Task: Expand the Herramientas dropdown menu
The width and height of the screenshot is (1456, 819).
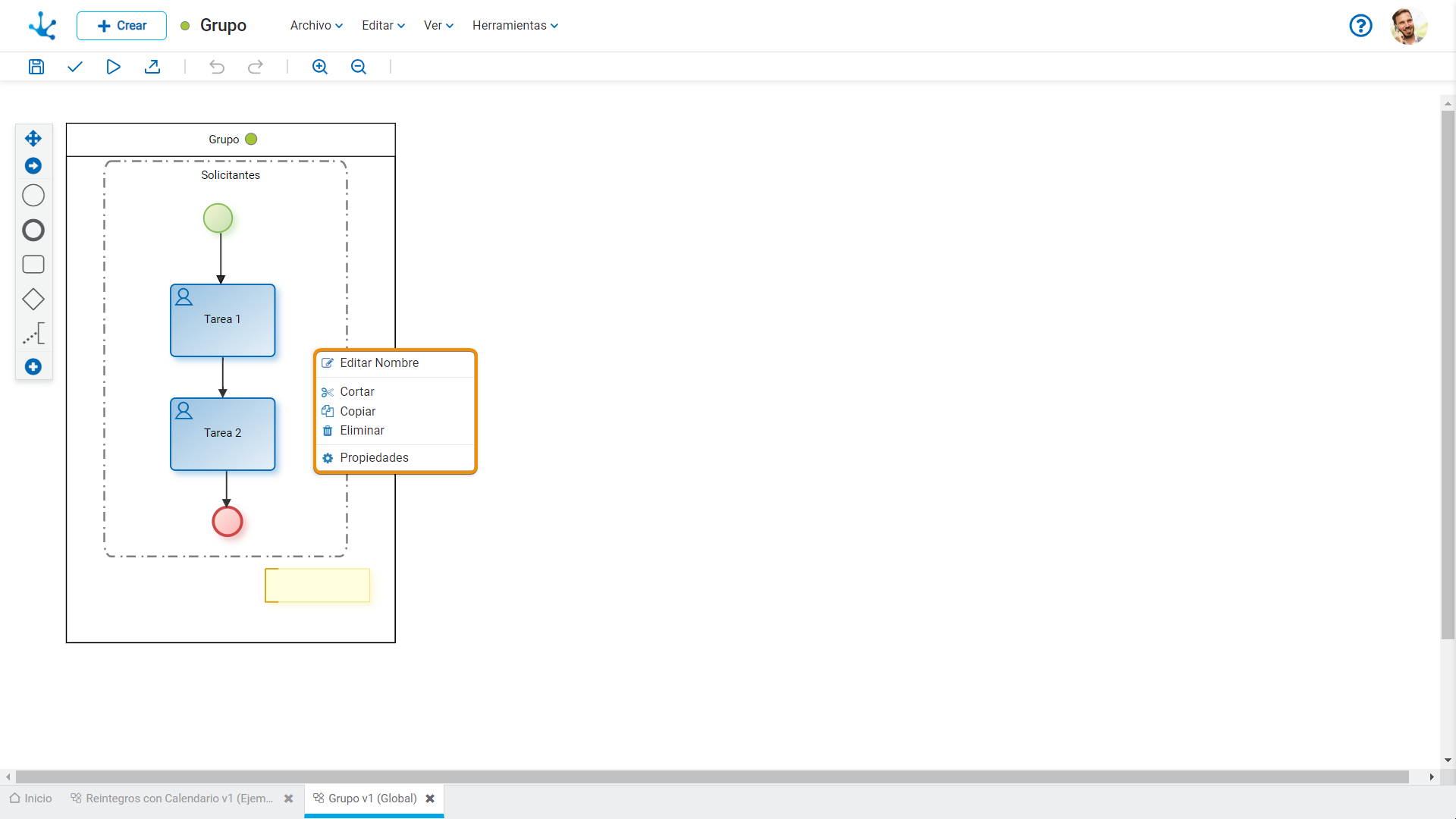Action: tap(515, 25)
